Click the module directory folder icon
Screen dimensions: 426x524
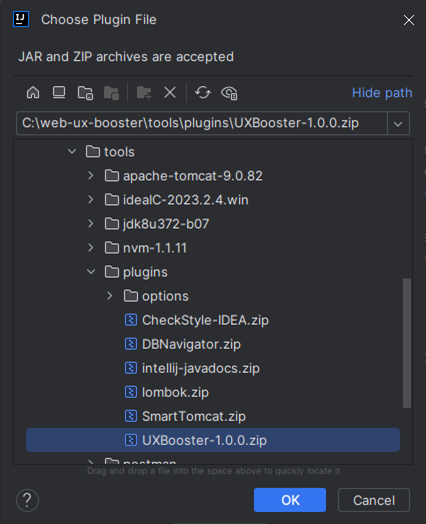[111, 93]
